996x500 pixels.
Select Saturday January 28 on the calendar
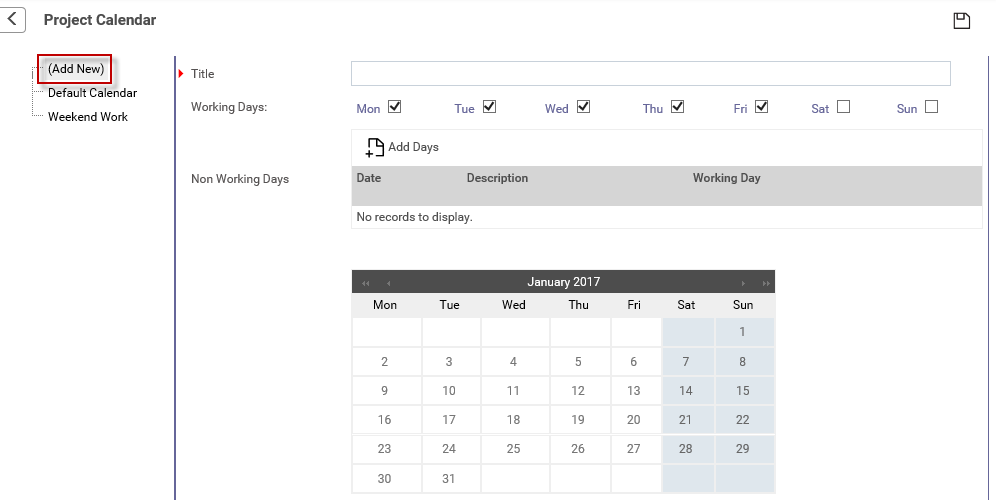point(685,449)
